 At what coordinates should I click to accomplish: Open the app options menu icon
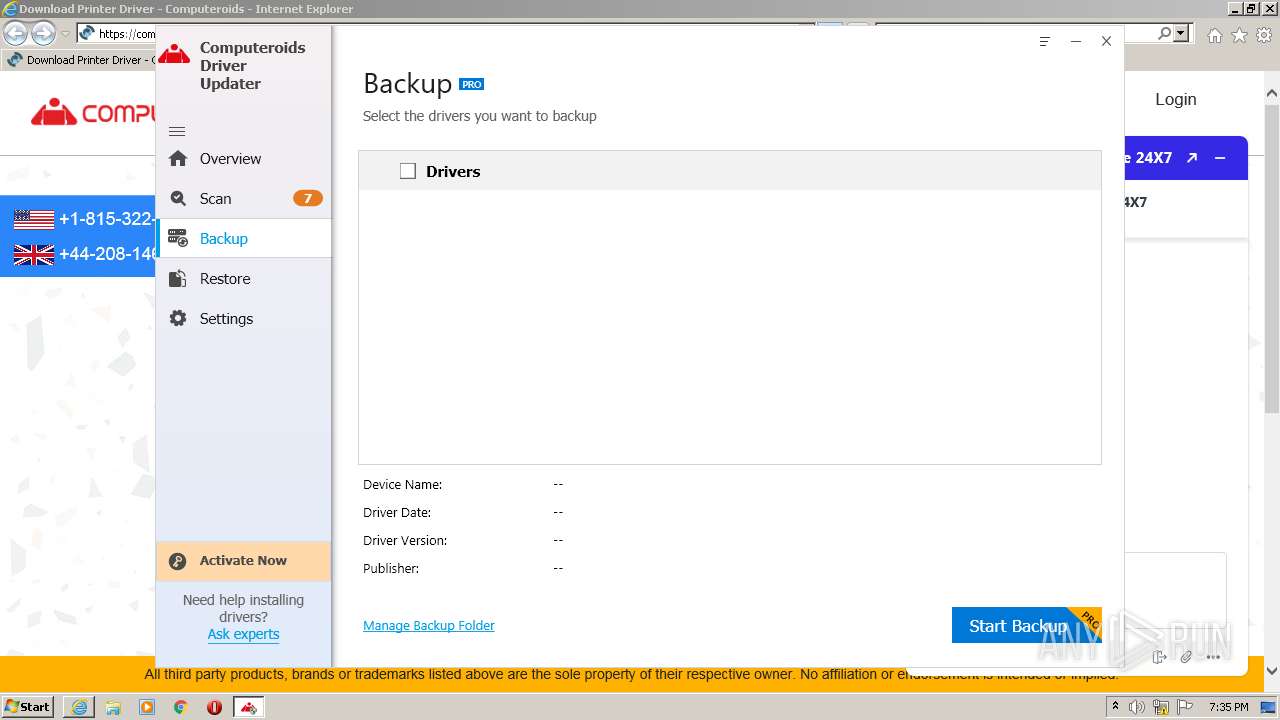tap(1045, 41)
